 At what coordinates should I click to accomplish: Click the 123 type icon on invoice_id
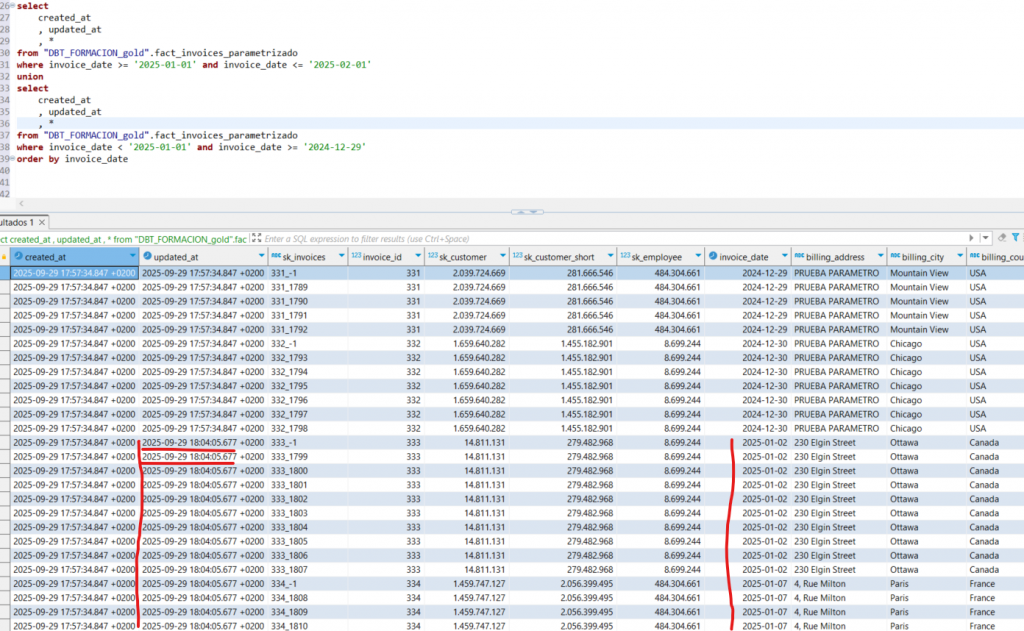click(x=355, y=257)
